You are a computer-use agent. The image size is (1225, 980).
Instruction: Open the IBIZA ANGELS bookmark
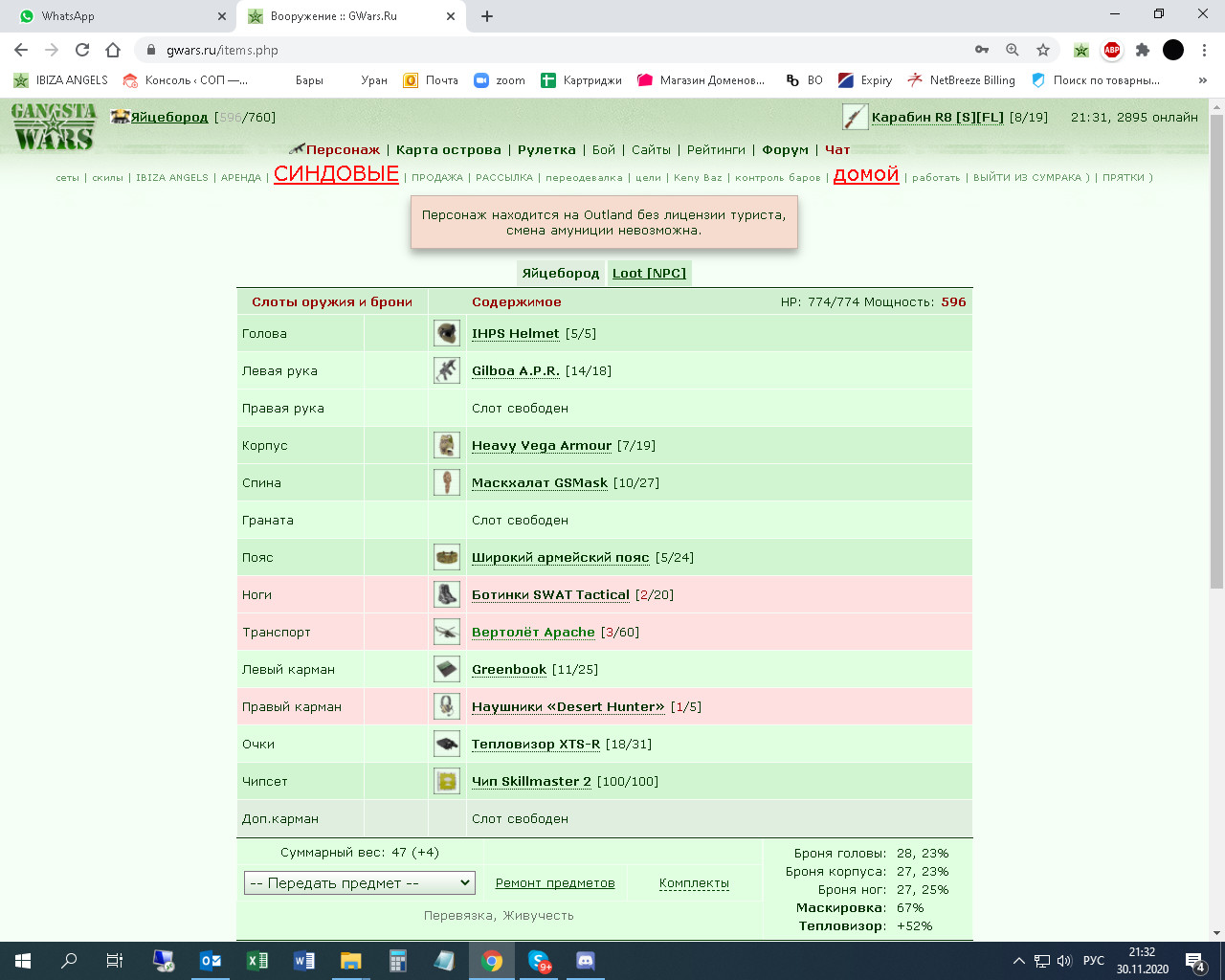pos(60,80)
